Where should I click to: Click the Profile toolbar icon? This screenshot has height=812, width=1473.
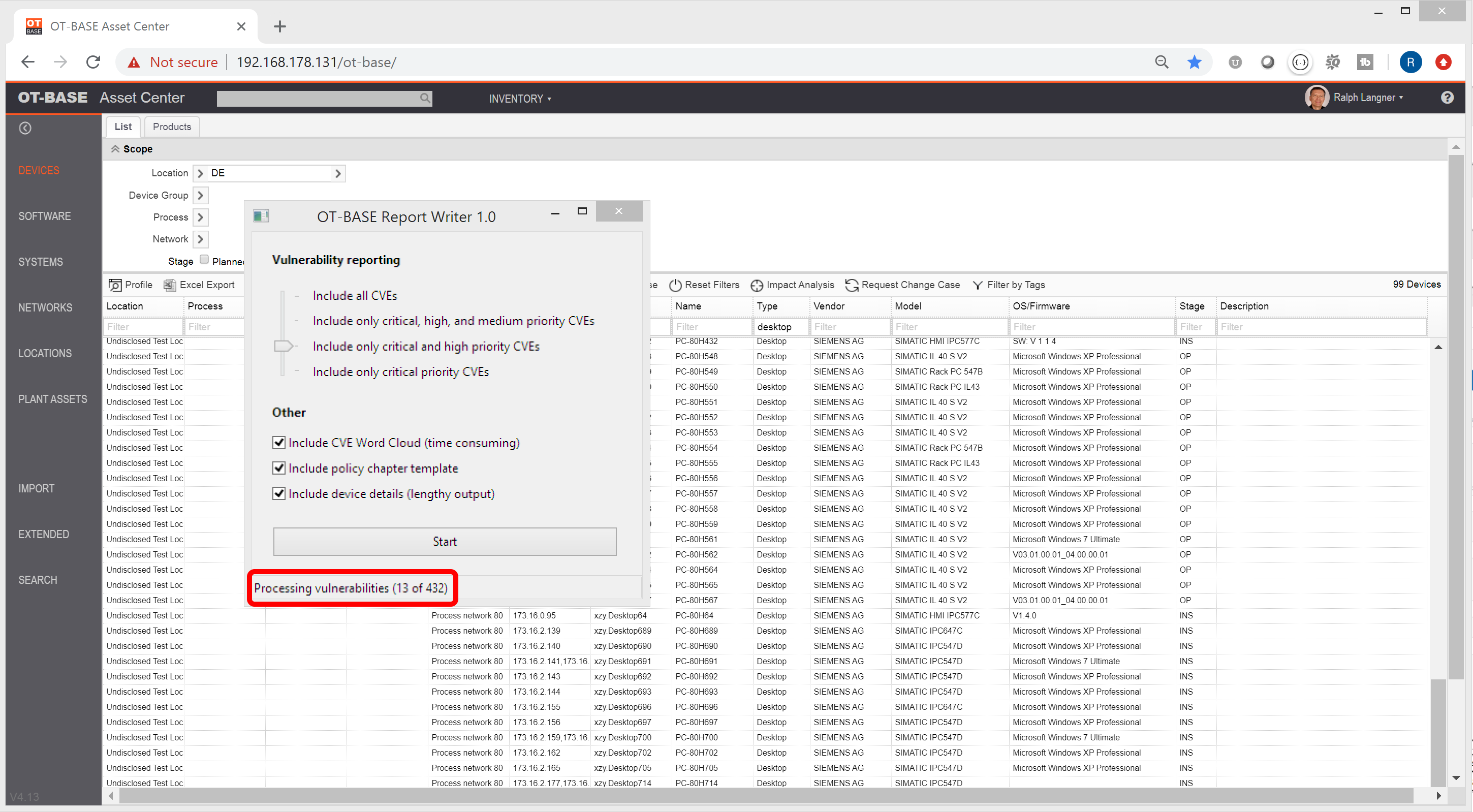pyautogui.click(x=115, y=285)
